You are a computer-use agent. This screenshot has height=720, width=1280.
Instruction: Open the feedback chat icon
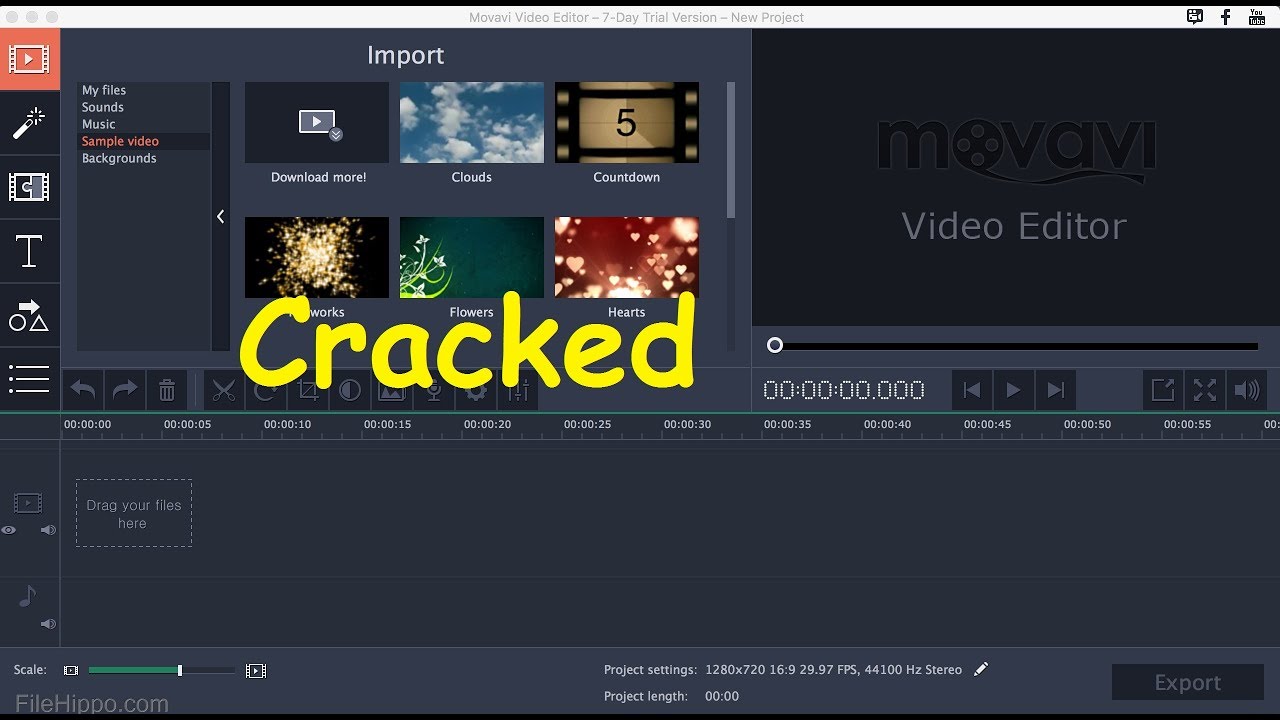pyautogui.click(x=1195, y=17)
